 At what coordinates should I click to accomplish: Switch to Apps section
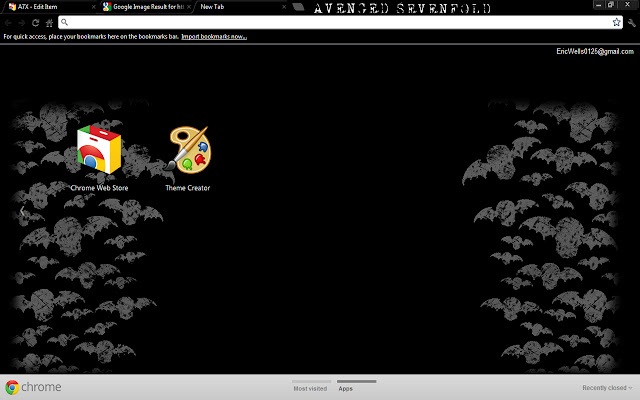tap(356, 386)
